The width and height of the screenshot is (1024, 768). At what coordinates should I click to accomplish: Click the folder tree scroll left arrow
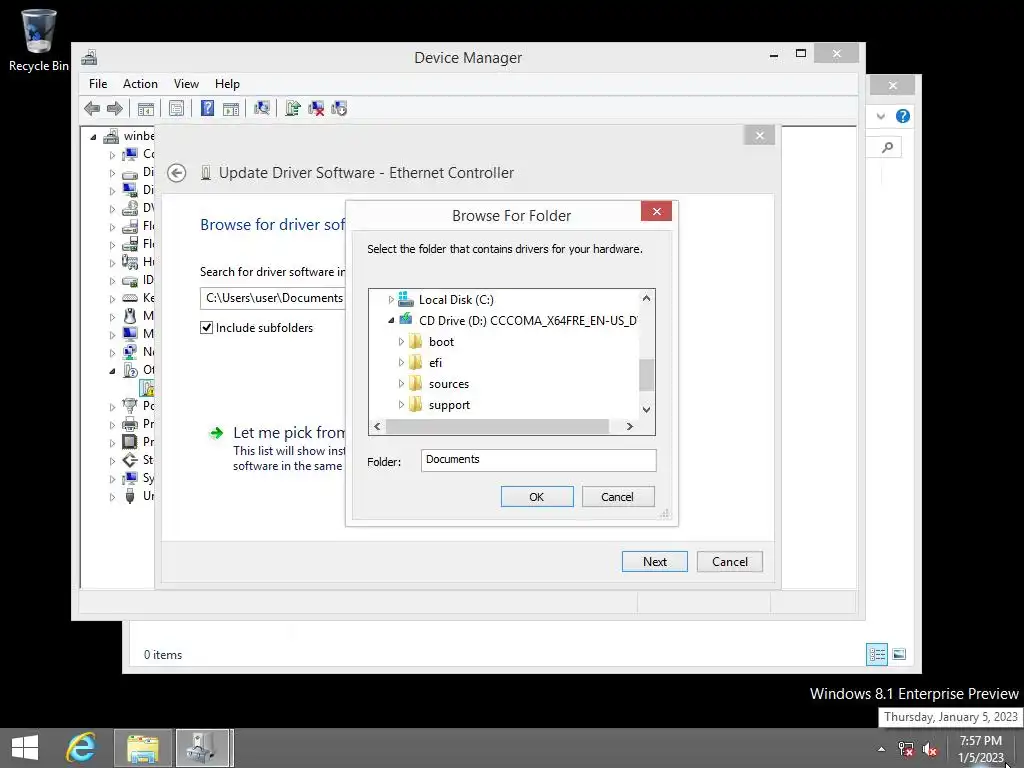click(x=377, y=426)
